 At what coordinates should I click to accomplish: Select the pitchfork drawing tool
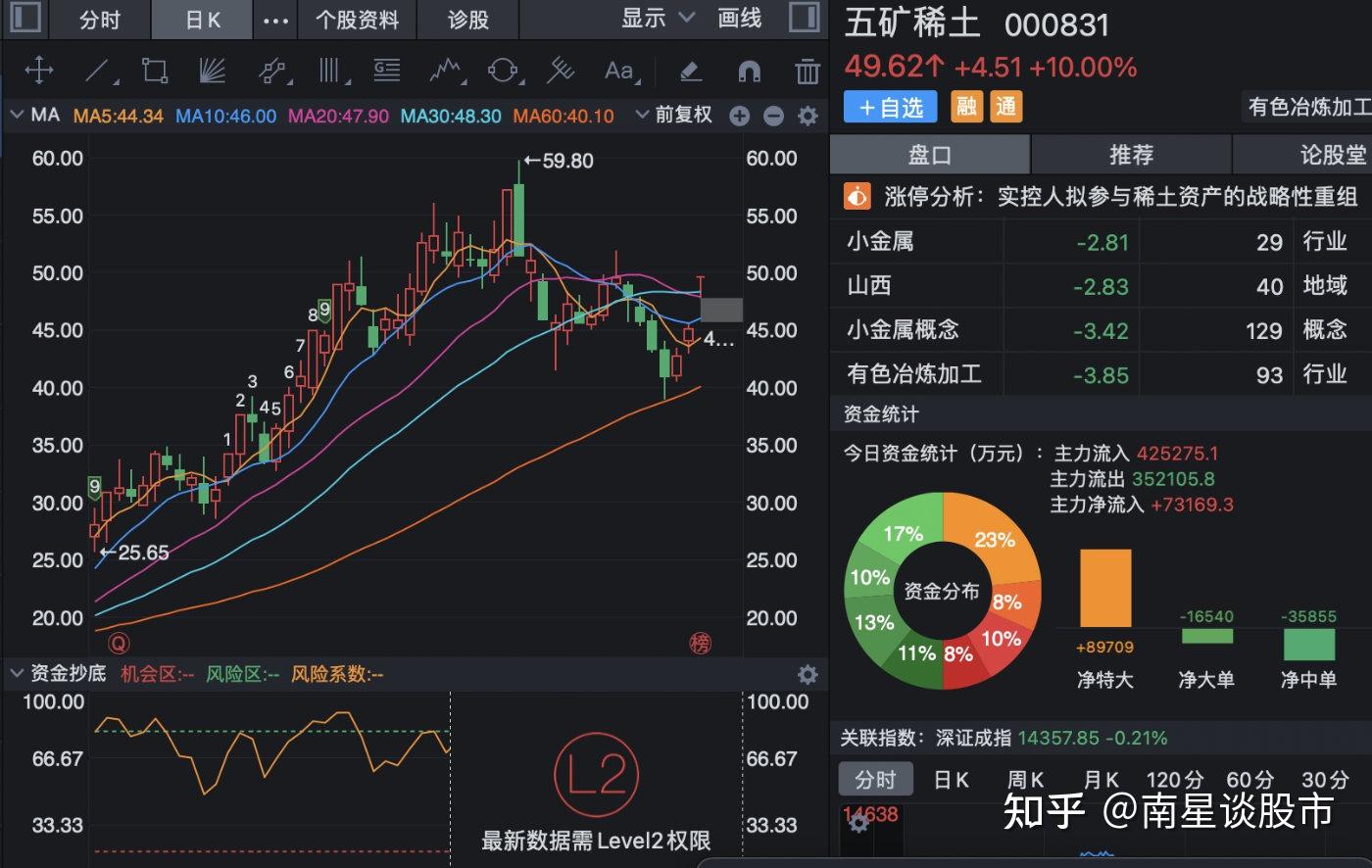(561, 71)
